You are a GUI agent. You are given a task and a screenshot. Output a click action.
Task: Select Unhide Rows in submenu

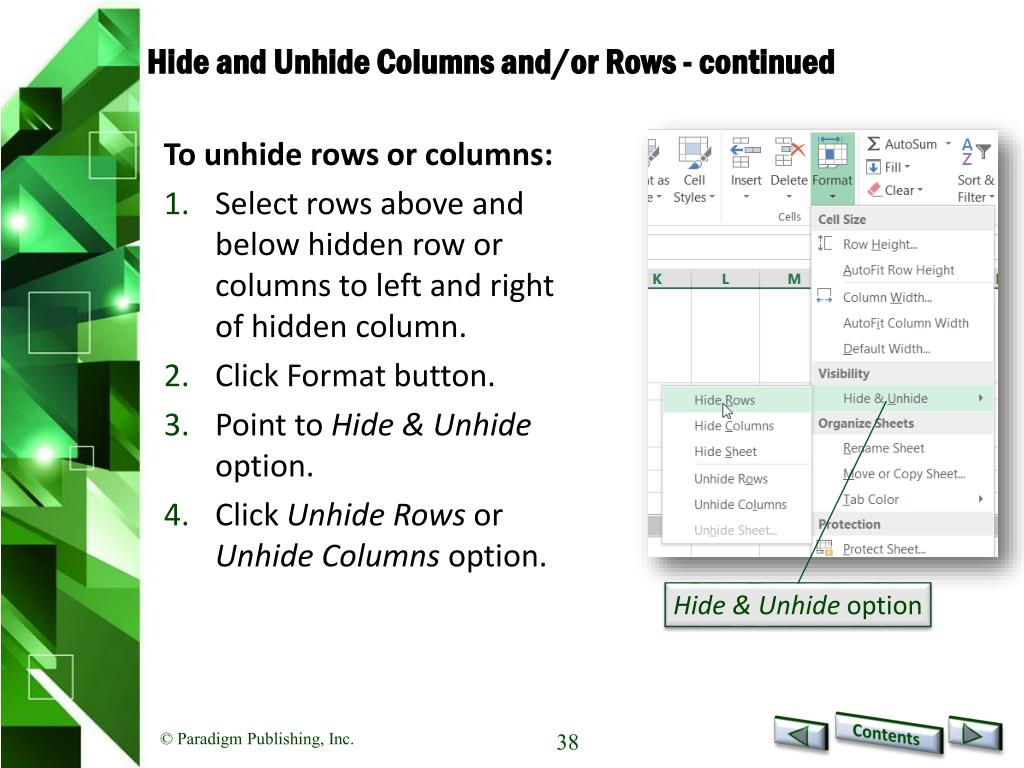point(737,479)
